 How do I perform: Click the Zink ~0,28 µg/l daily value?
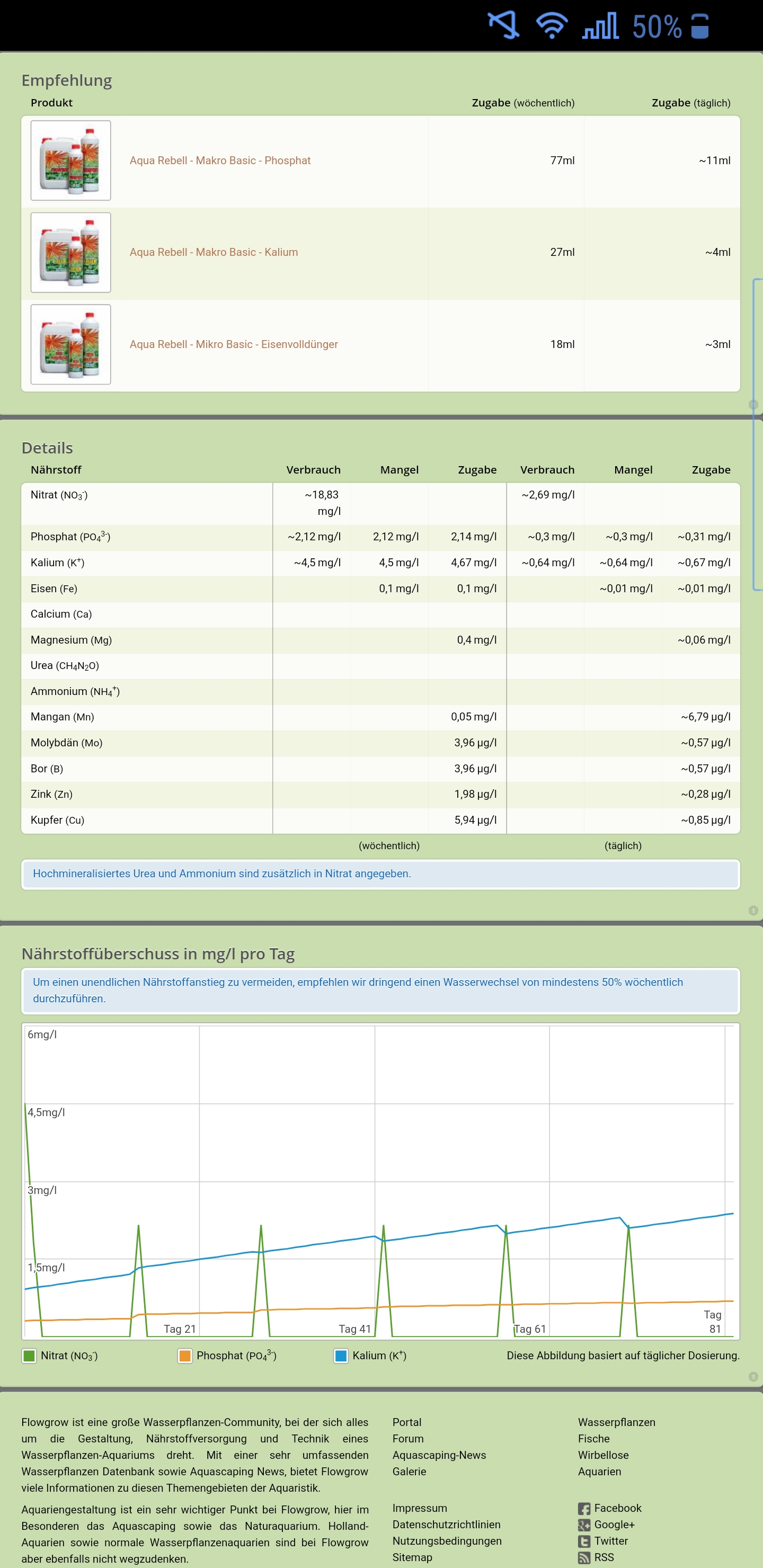click(706, 795)
